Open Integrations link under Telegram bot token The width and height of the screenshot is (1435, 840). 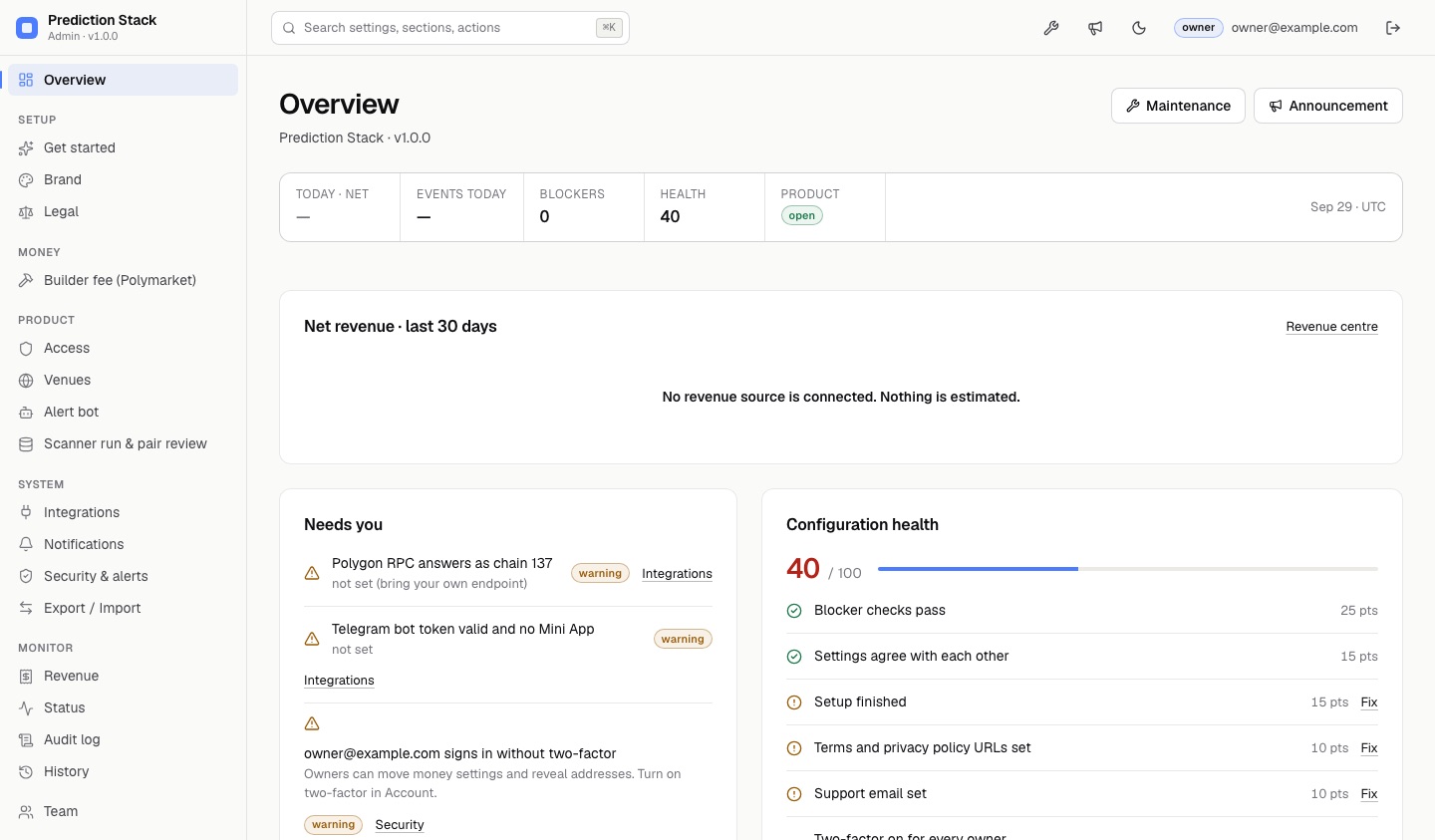tap(339, 681)
